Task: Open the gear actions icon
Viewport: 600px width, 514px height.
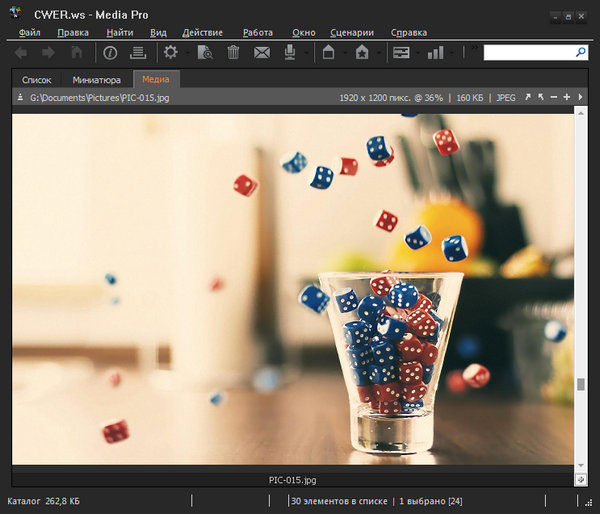Action: pyautogui.click(x=171, y=52)
